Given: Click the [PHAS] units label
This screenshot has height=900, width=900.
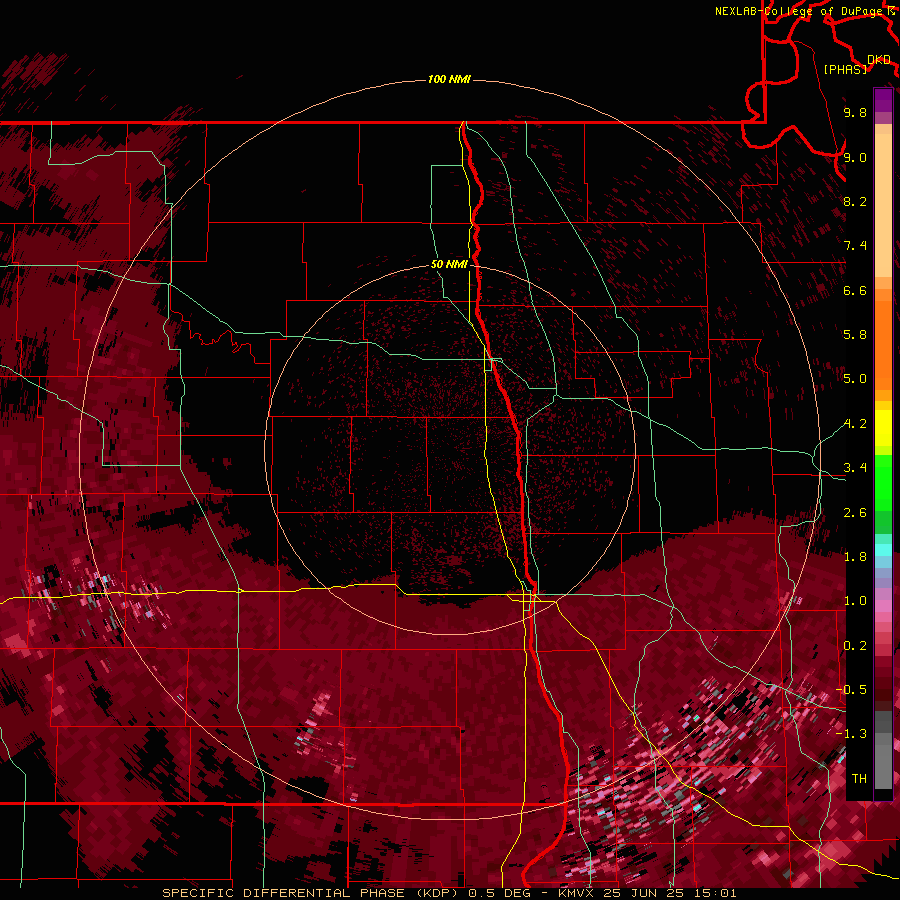Looking at the screenshot, I should (845, 69).
